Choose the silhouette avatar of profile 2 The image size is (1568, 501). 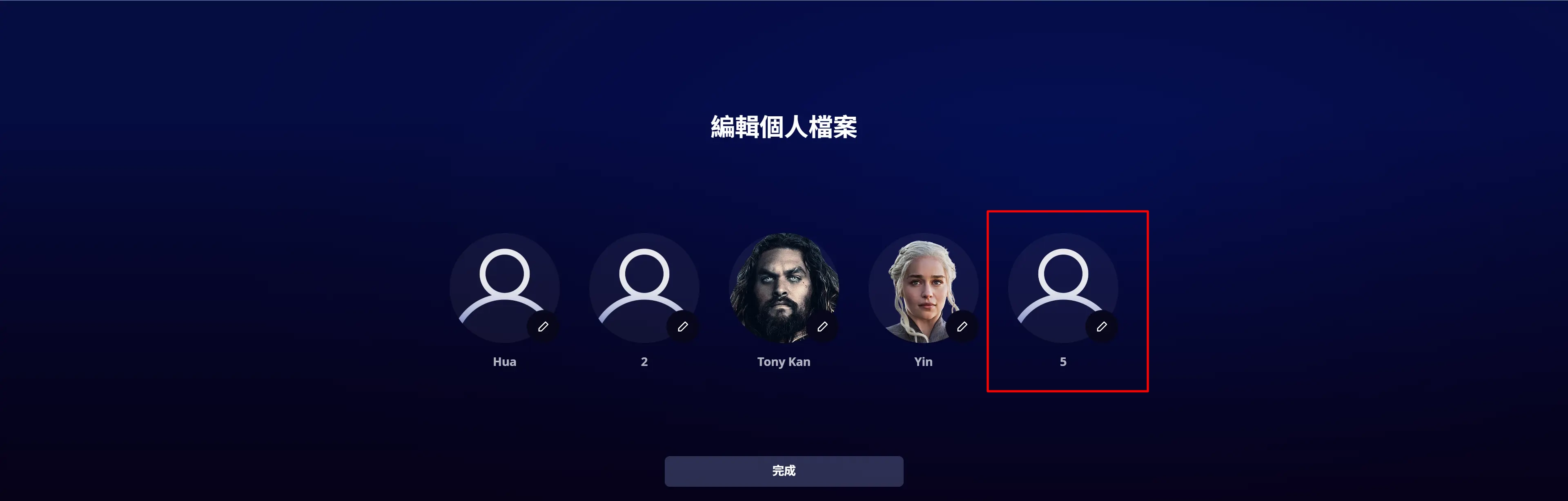644,288
